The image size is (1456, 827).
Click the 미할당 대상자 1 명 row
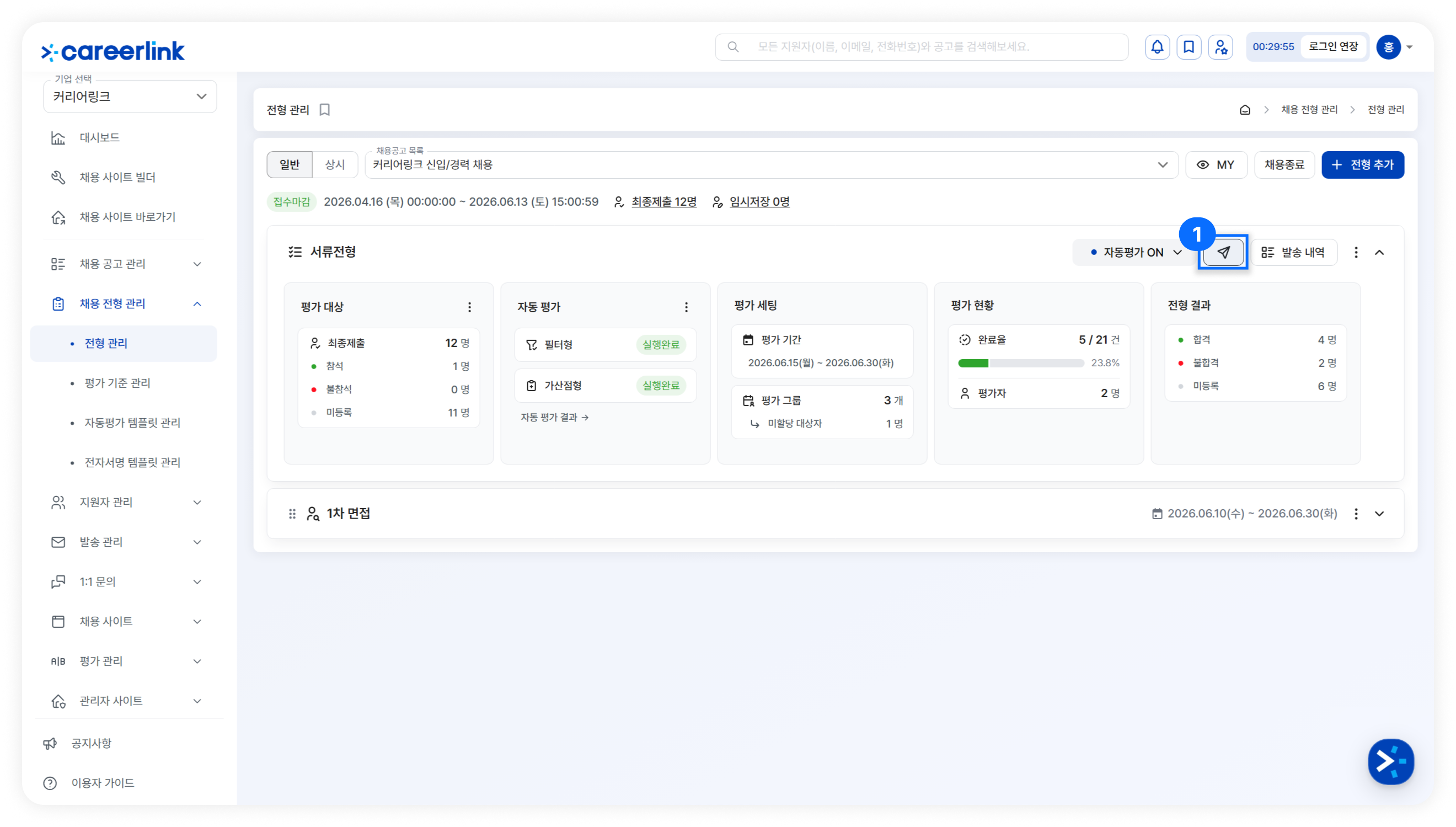828,424
